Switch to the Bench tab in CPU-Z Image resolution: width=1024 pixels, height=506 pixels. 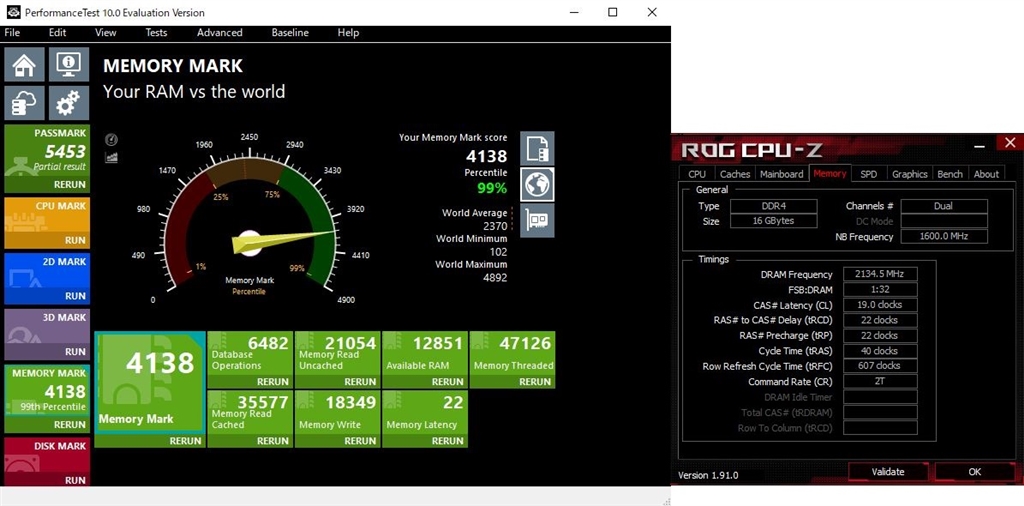tap(950, 174)
